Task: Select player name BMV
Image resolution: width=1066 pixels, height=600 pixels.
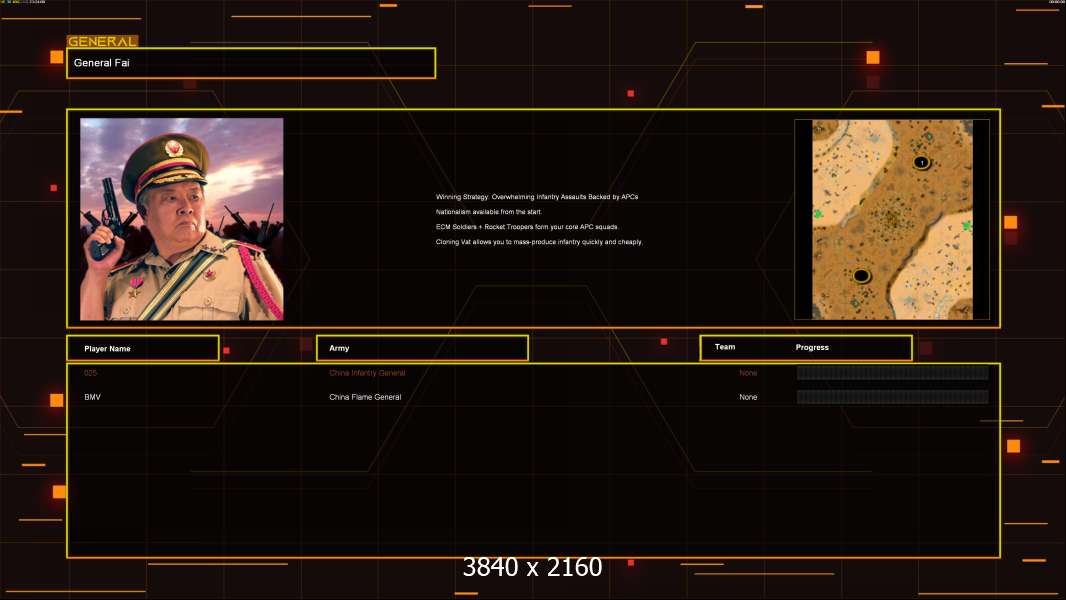Action: coord(92,397)
